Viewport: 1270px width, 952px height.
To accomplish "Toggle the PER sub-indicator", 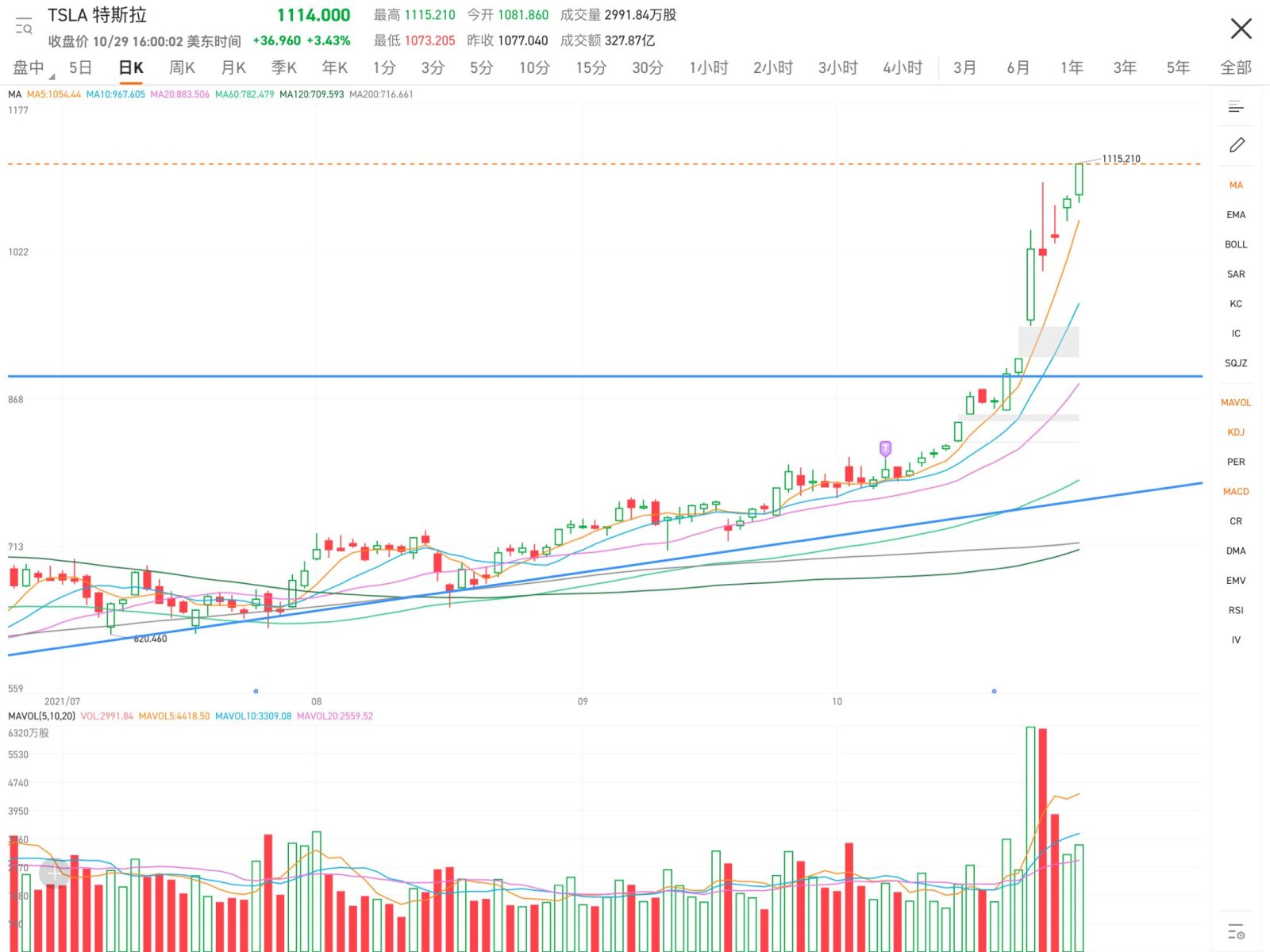I will (1236, 462).
